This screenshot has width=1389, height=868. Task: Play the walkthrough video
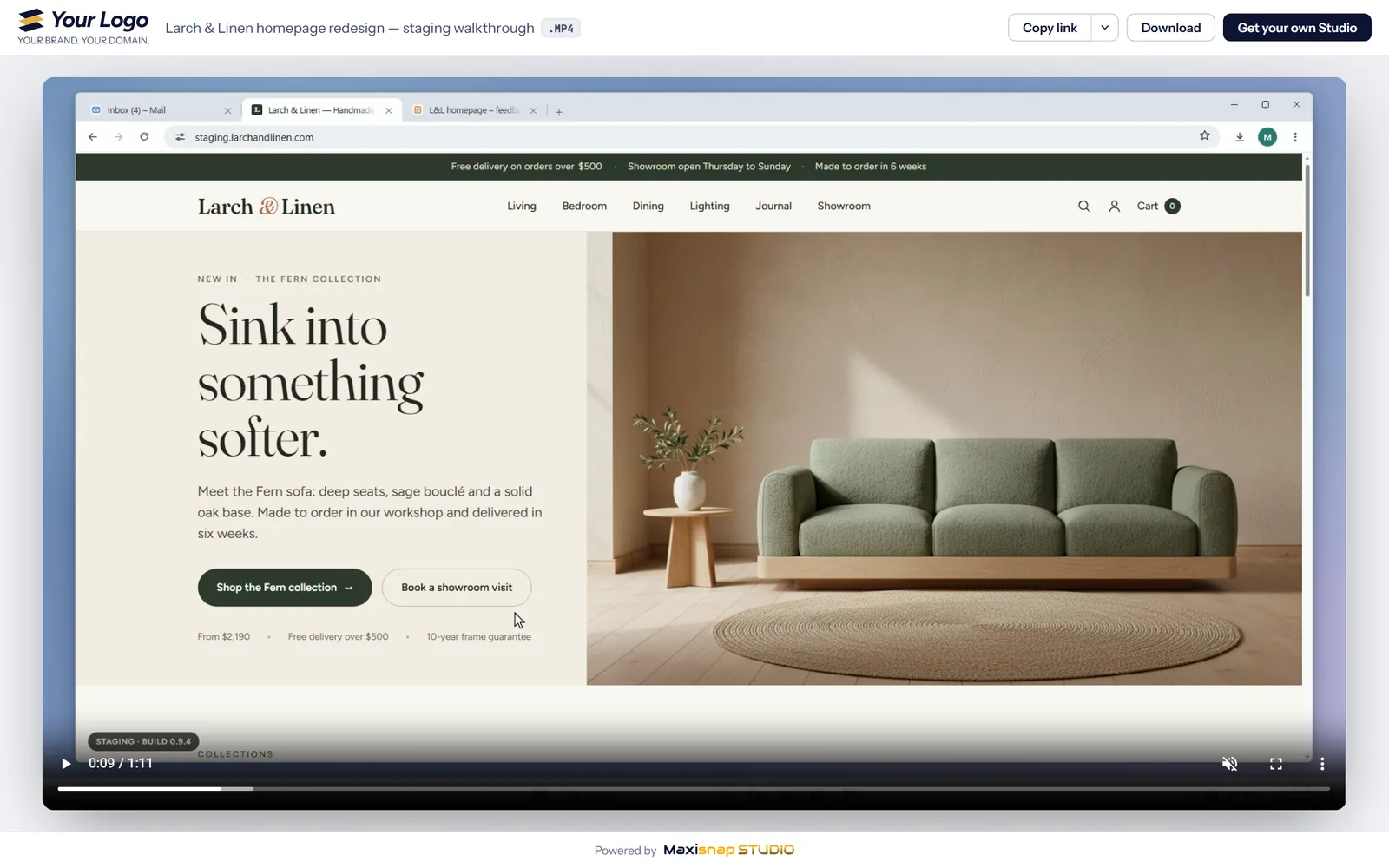(66, 764)
